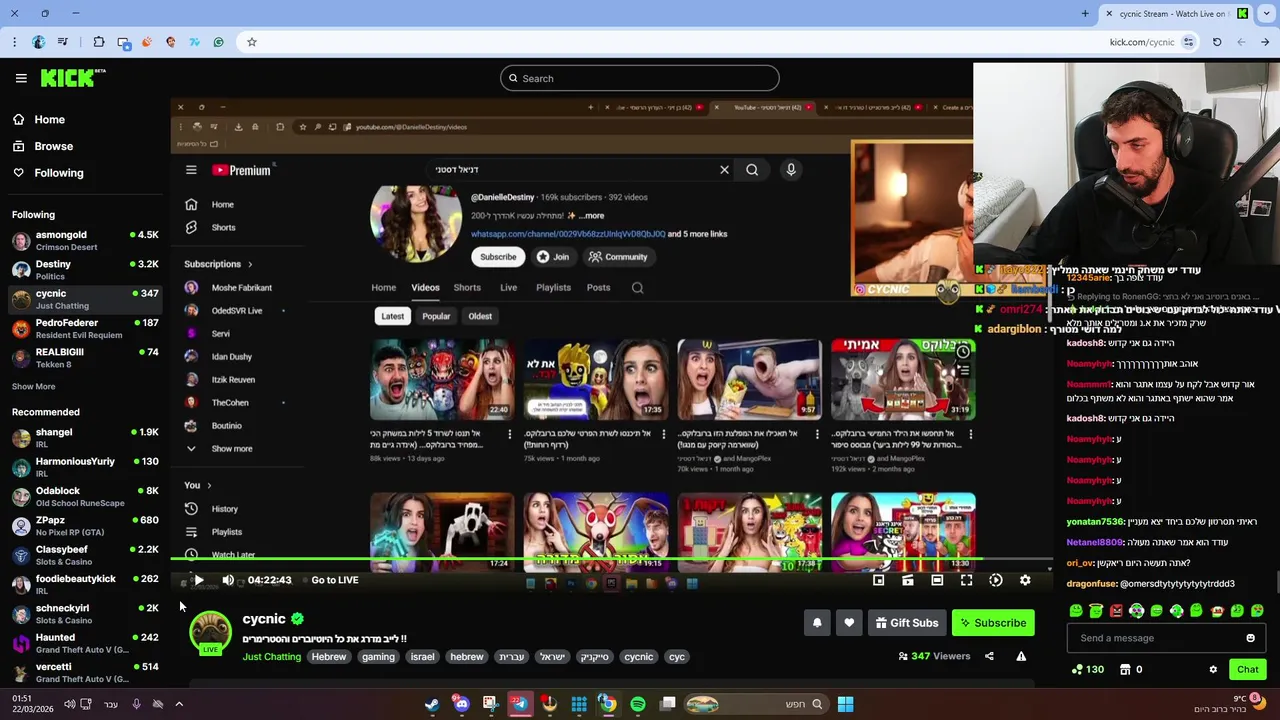
Task: Open chat settings gear icon
Action: coord(1213,669)
